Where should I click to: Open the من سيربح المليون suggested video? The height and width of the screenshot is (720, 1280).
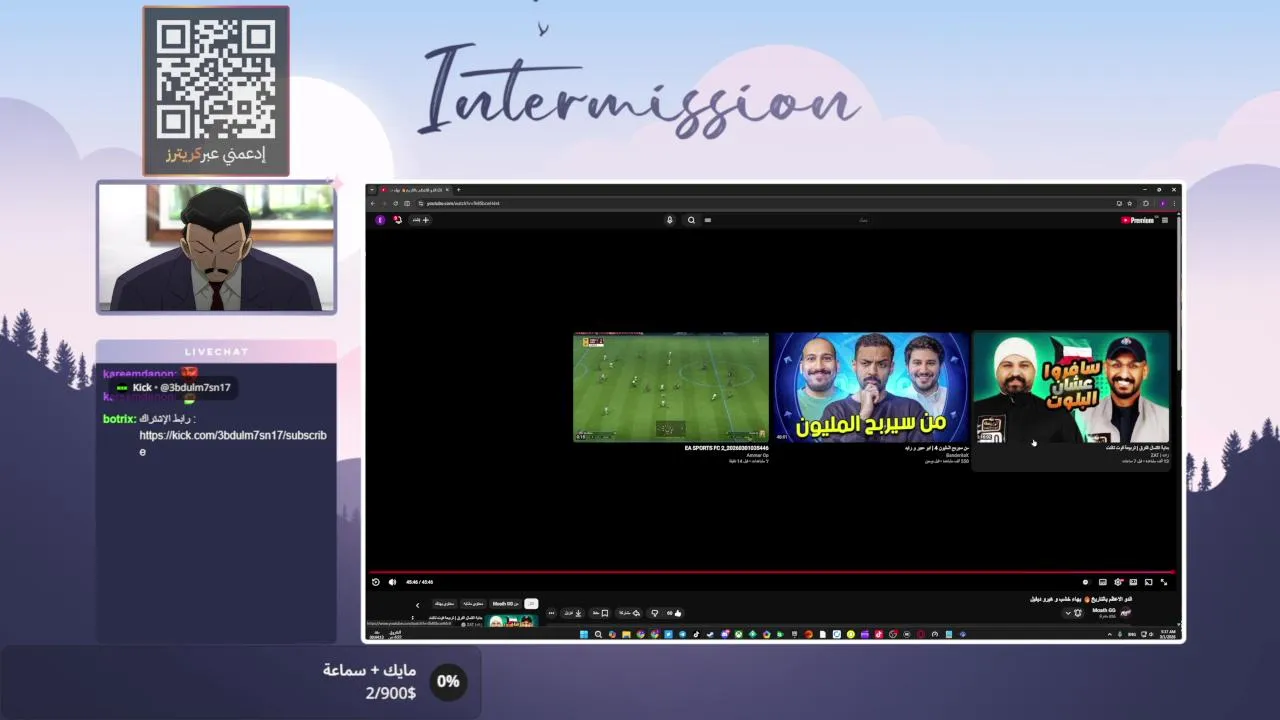[x=871, y=388]
